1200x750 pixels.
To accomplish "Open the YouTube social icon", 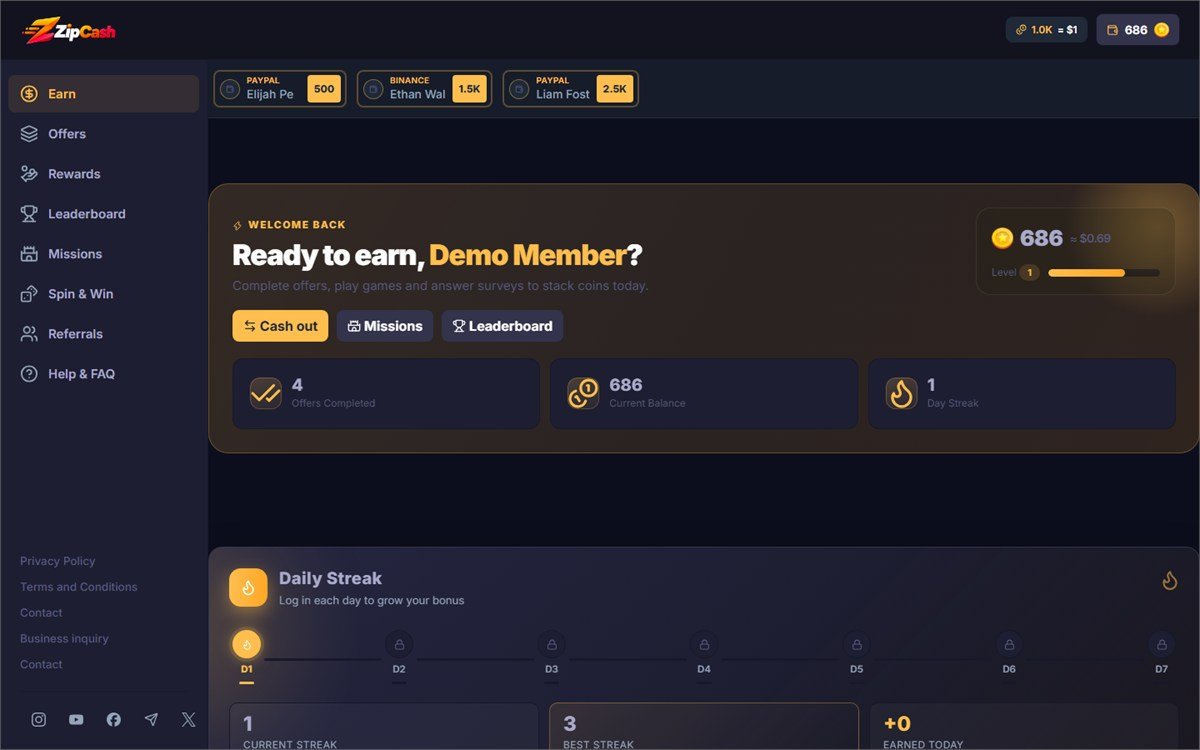I will [76, 720].
